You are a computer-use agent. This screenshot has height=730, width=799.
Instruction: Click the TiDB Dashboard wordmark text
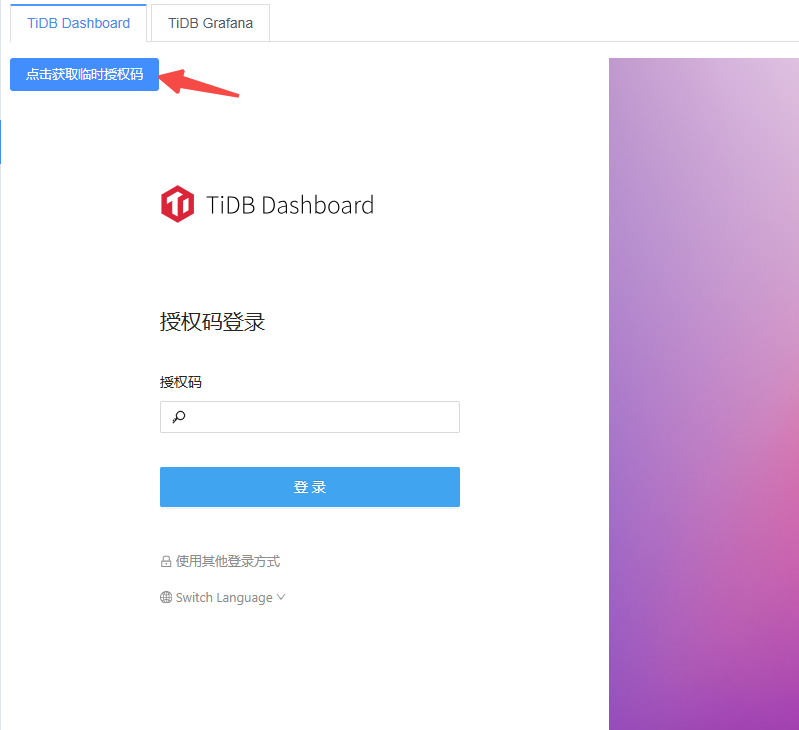[290, 205]
